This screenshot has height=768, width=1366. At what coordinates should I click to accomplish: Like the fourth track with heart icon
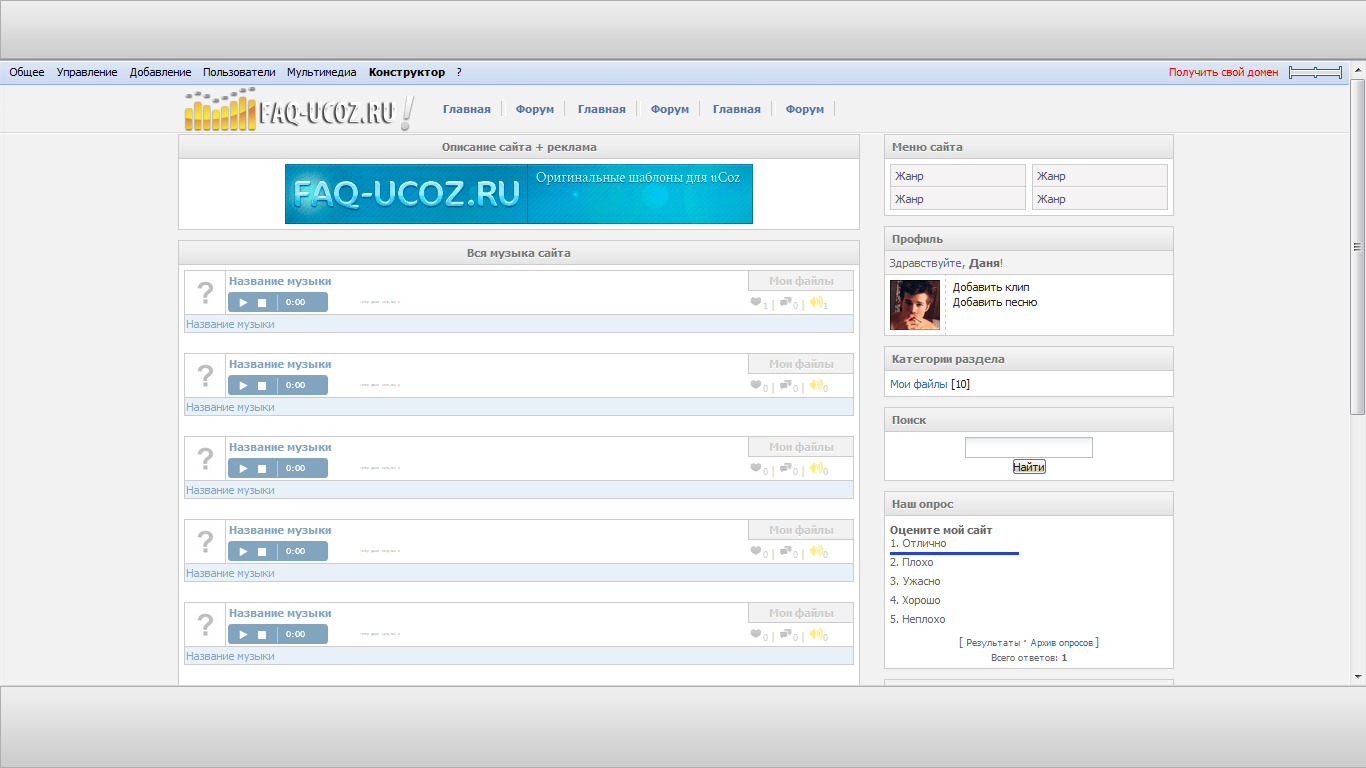click(756, 551)
